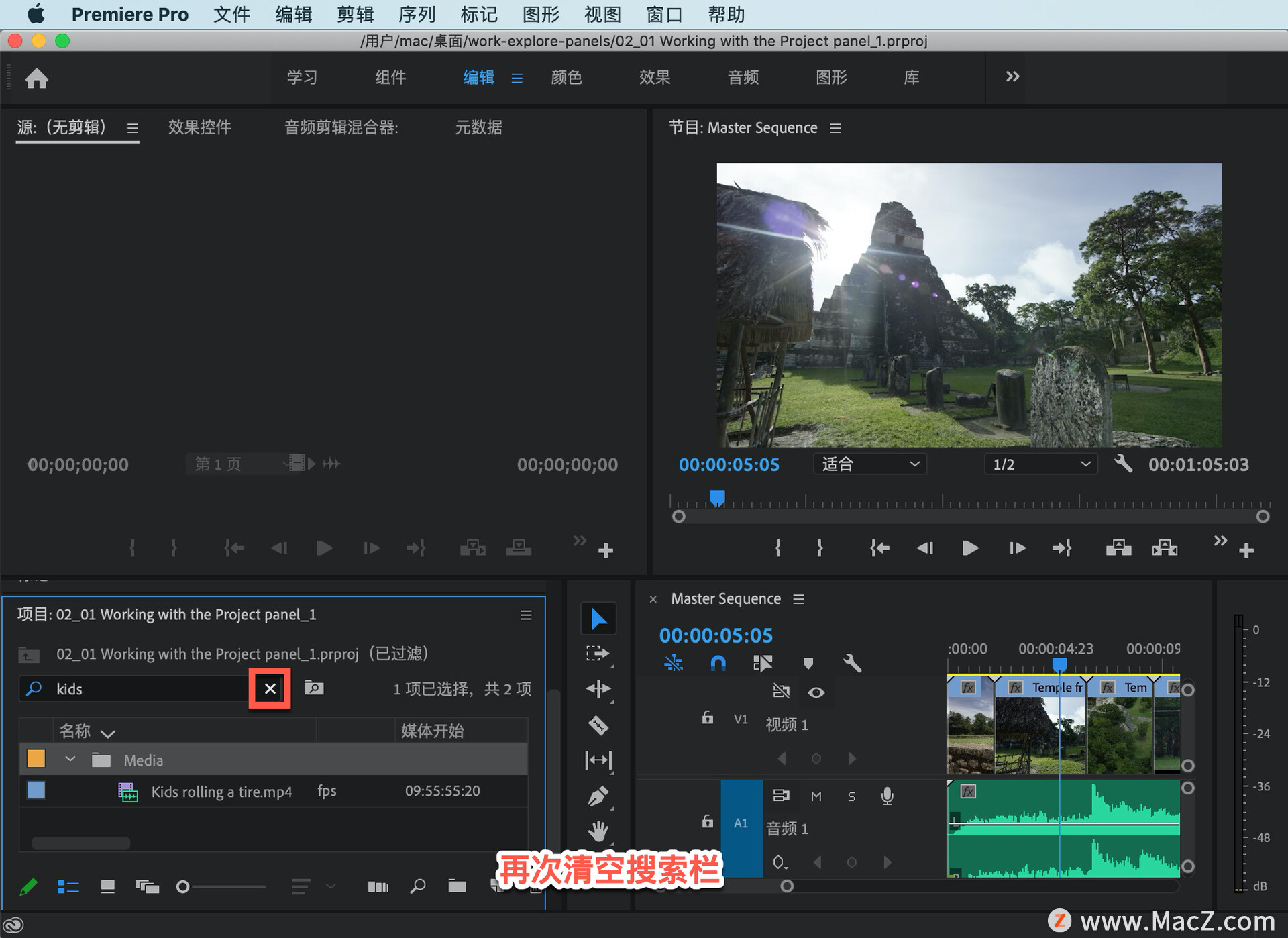Mark Out point in Program Monitor
The image size is (1288, 938).
click(x=820, y=548)
